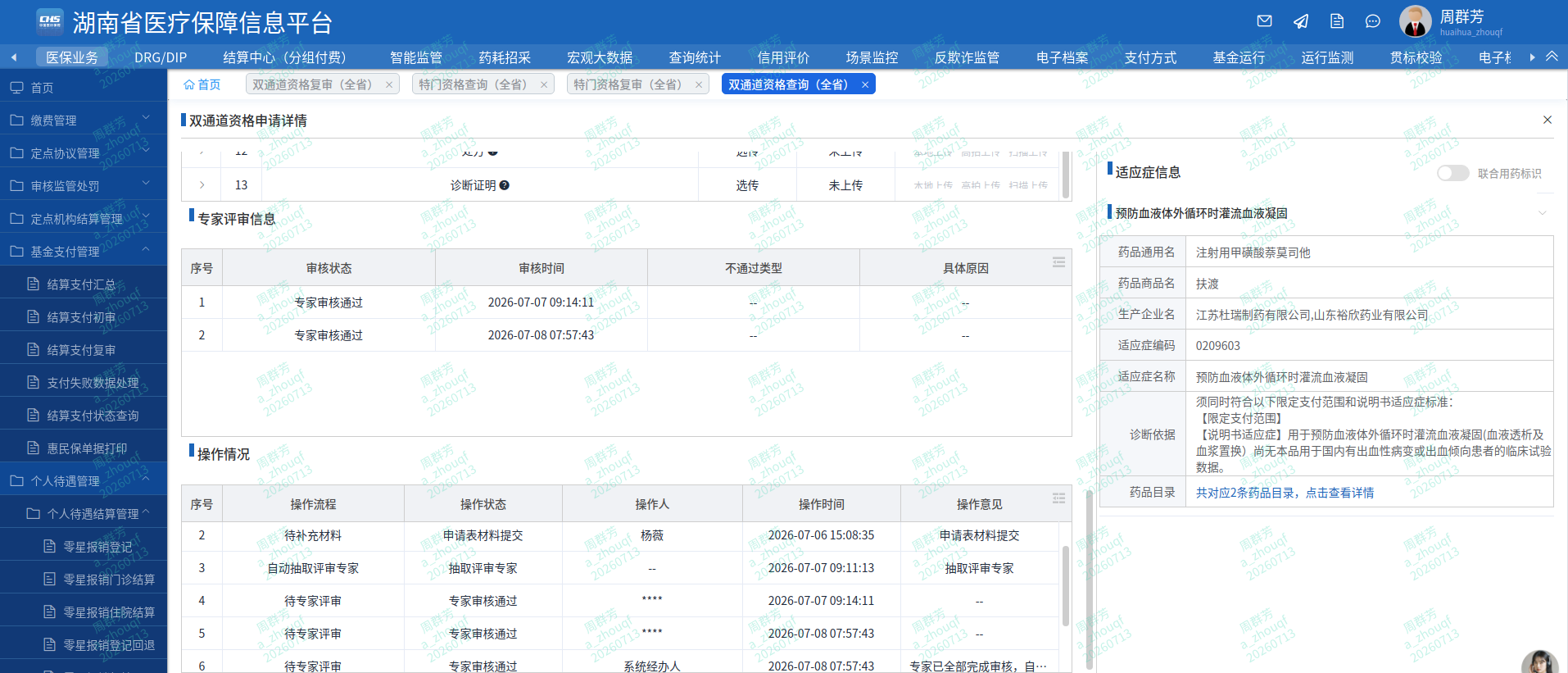
Task: Close the 双通道资格申请详情 panel
Action: point(1548,120)
